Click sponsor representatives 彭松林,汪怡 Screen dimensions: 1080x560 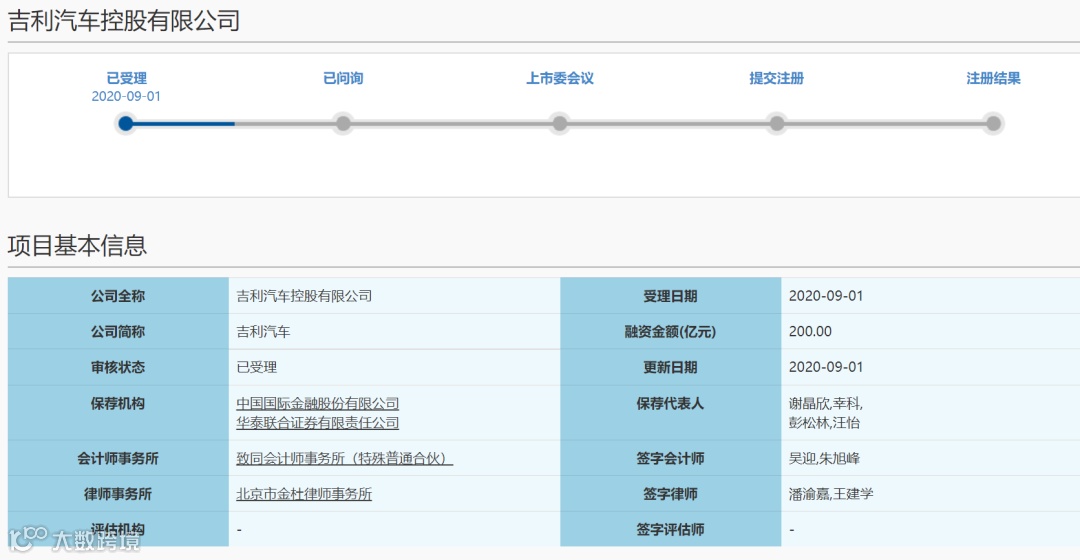tap(824, 423)
